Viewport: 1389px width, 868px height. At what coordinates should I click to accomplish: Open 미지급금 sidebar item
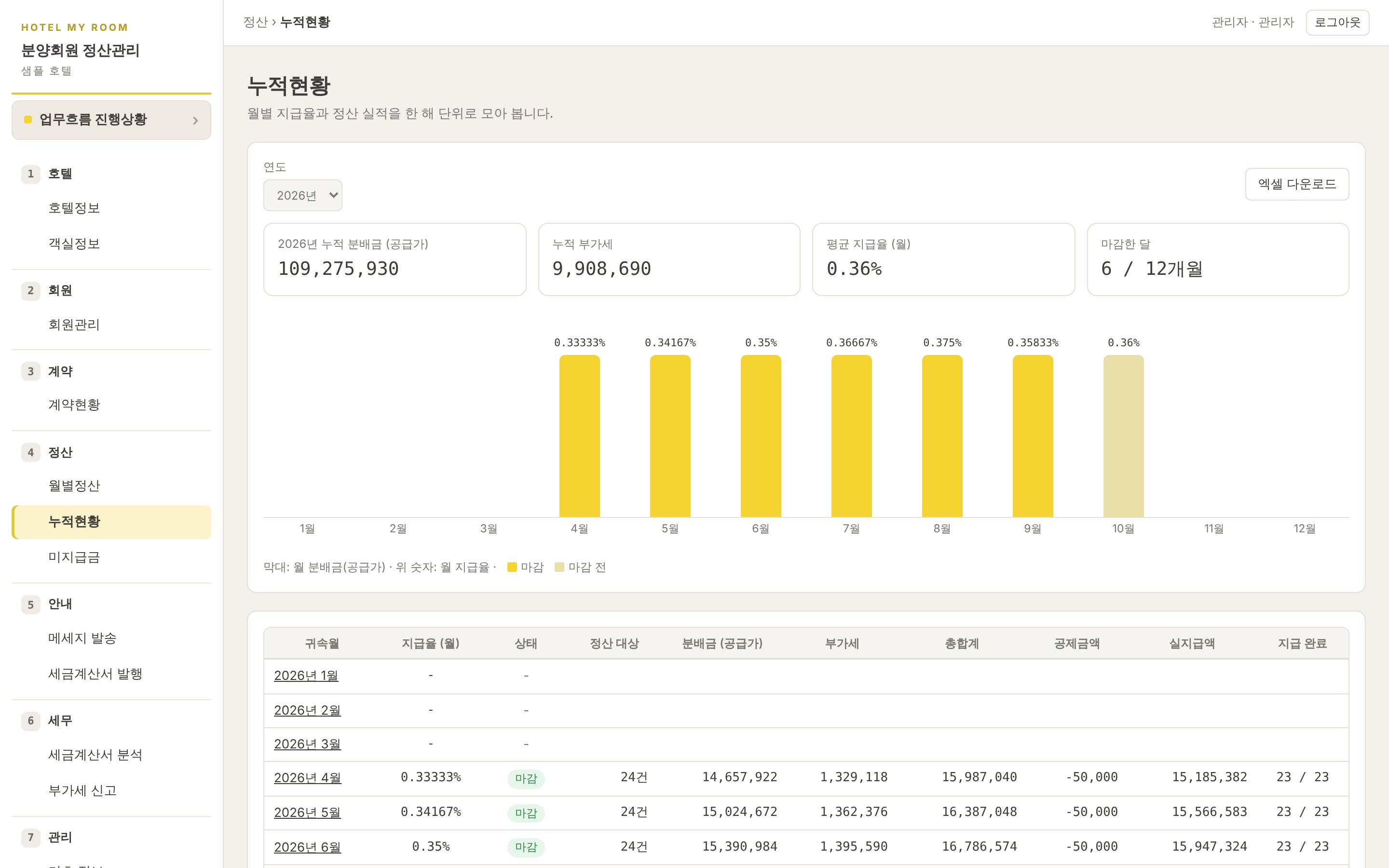click(x=74, y=557)
